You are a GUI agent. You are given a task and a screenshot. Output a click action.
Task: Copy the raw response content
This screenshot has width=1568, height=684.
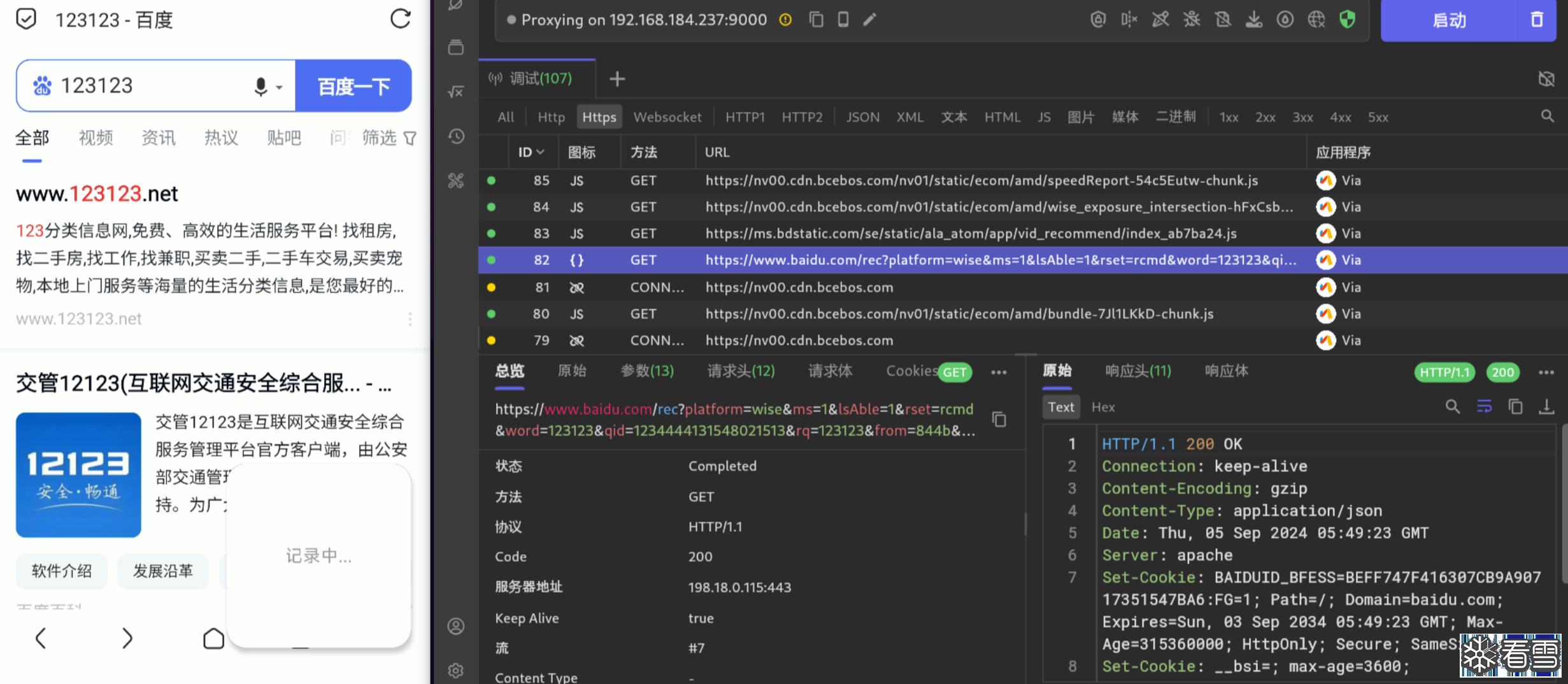(1516, 407)
